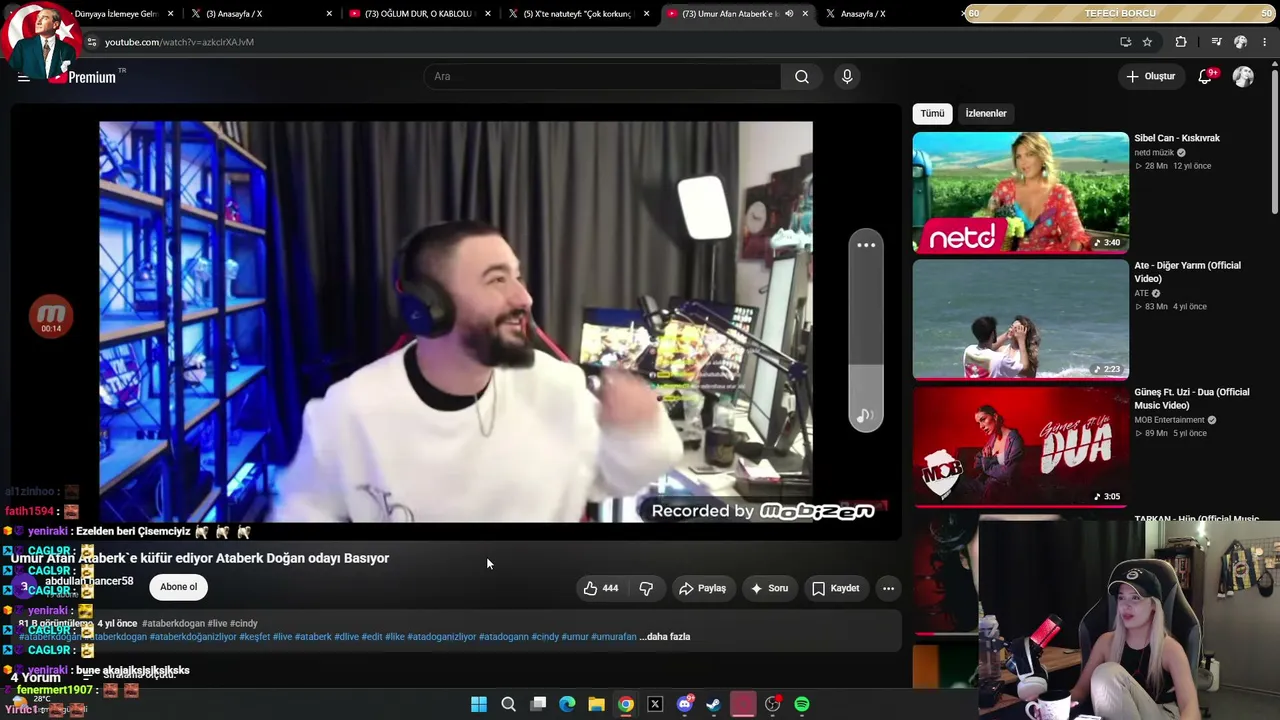Image resolution: width=1280 pixels, height=720 pixels.
Task: Switch to the Dünyaya İzlemeye Gelm tab
Action: (x=115, y=14)
